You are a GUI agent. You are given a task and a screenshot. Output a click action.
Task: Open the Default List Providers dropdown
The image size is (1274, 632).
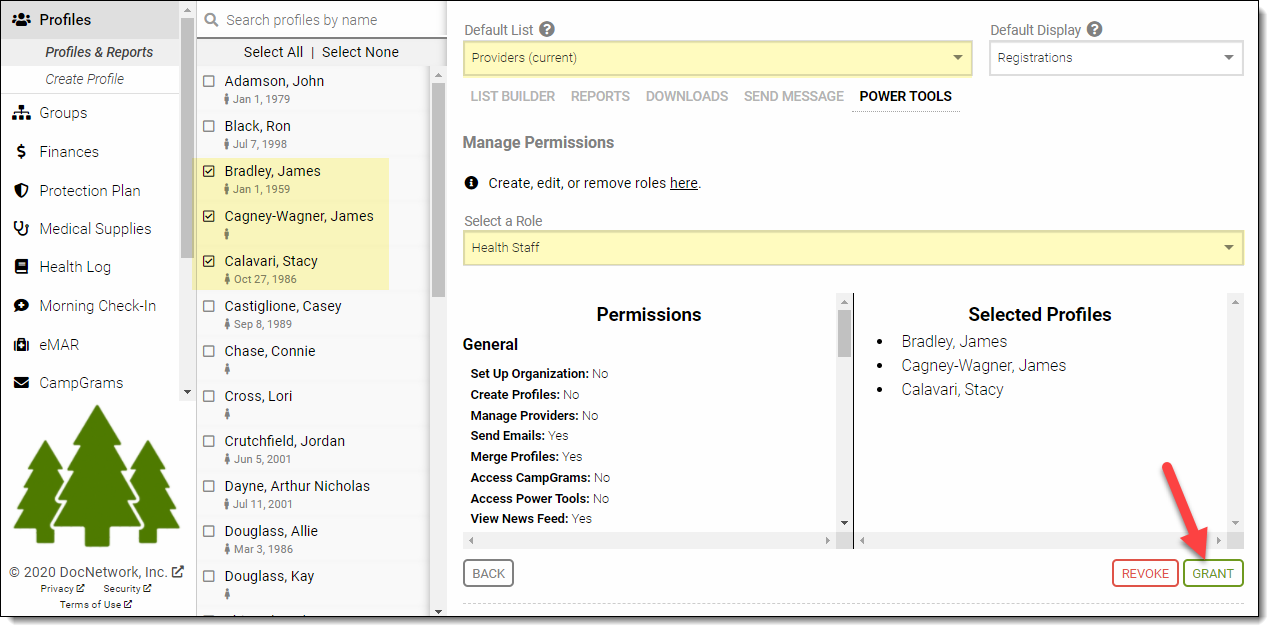click(x=717, y=58)
